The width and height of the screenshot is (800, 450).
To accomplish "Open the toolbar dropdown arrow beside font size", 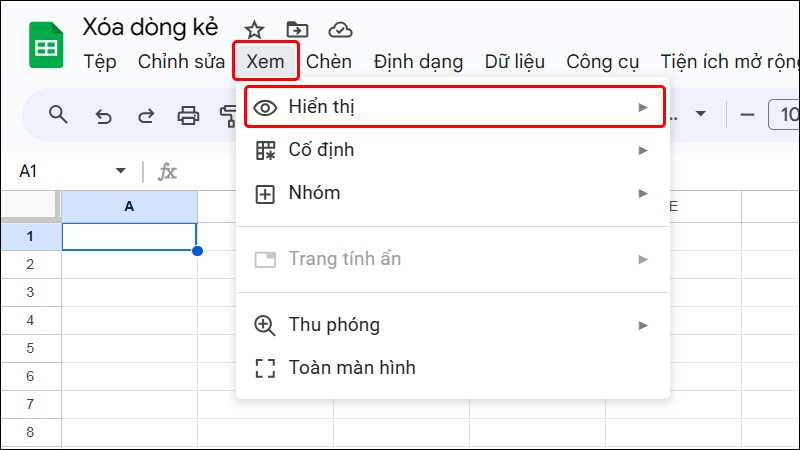I will [x=701, y=113].
